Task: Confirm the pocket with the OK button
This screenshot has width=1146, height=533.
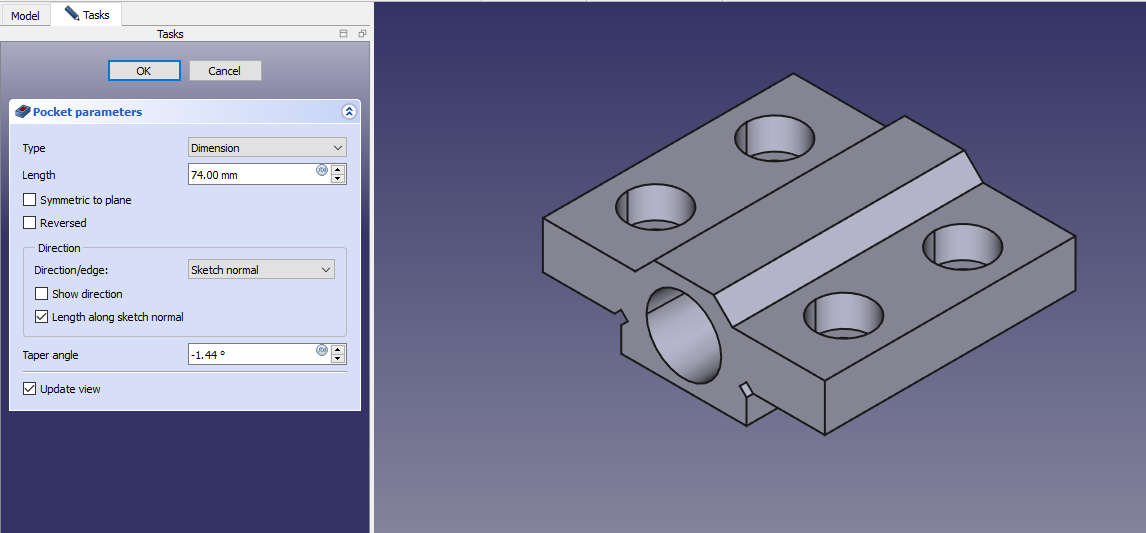Action: 144,71
